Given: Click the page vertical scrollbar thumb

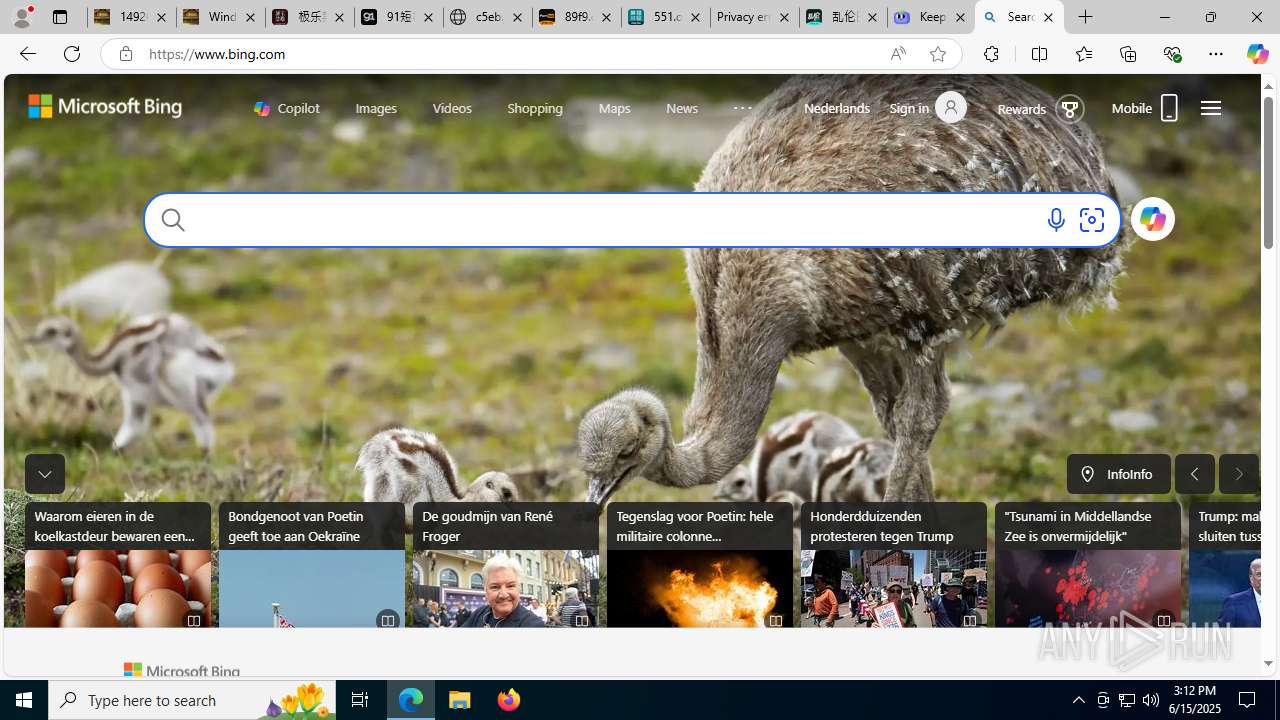Looking at the screenshot, I should coord(1268,174).
